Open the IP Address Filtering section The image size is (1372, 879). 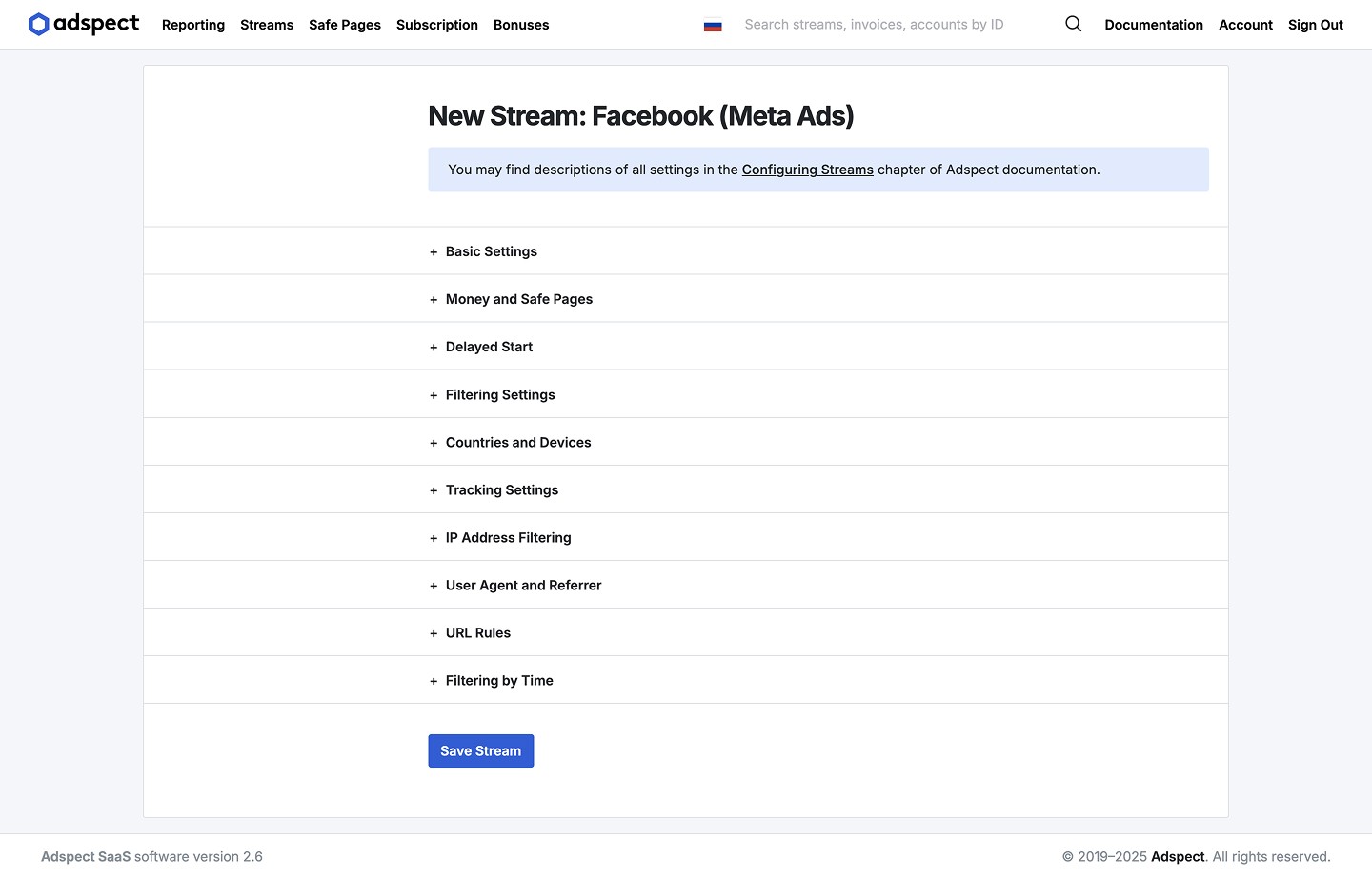click(x=508, y=537)
